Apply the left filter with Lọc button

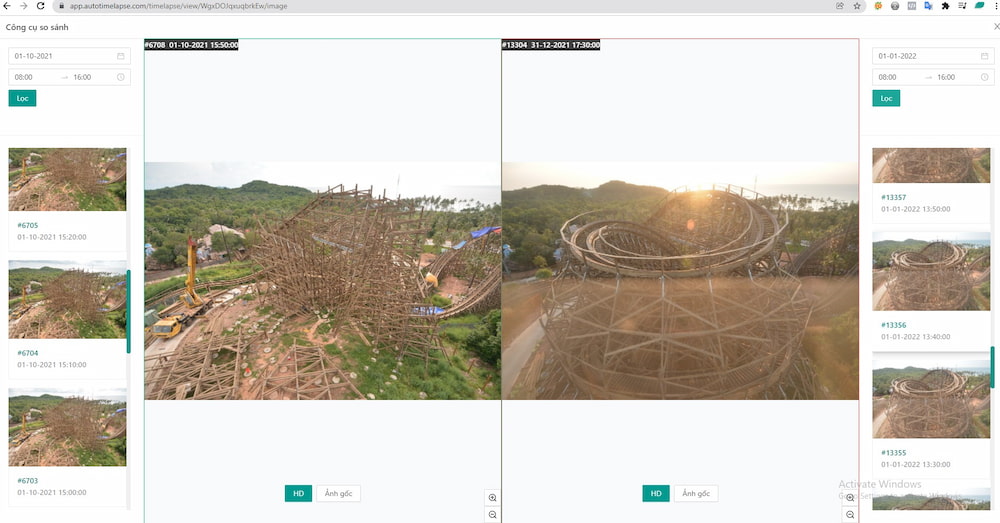(x=22, y=98)
